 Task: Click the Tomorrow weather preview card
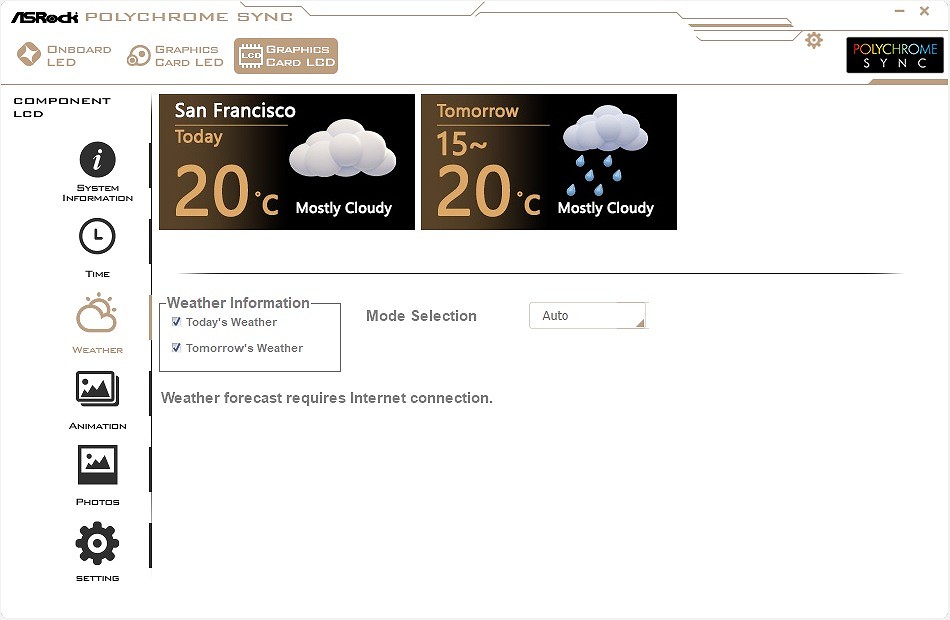pyautogui.click(x=549, y=162)
